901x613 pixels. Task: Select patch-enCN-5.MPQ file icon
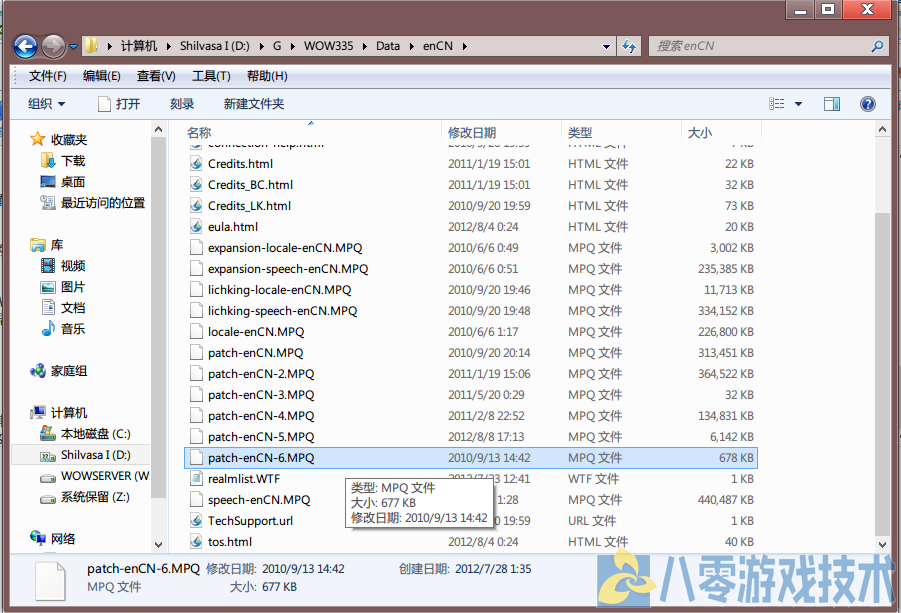pyautogui.click(x=197, y=437)
